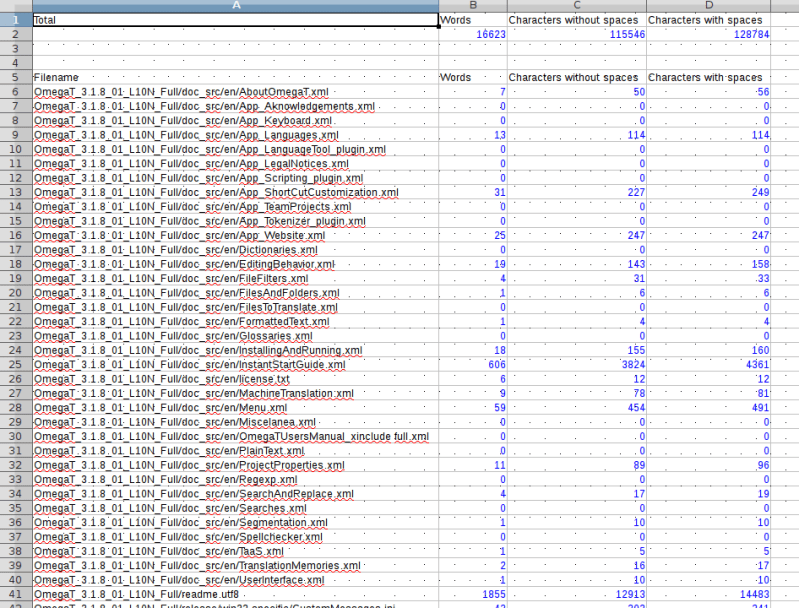Viewport: 799px width, 608px height.
Task: Click value 454 in Menu.xml row
Action: pos(577,408)
